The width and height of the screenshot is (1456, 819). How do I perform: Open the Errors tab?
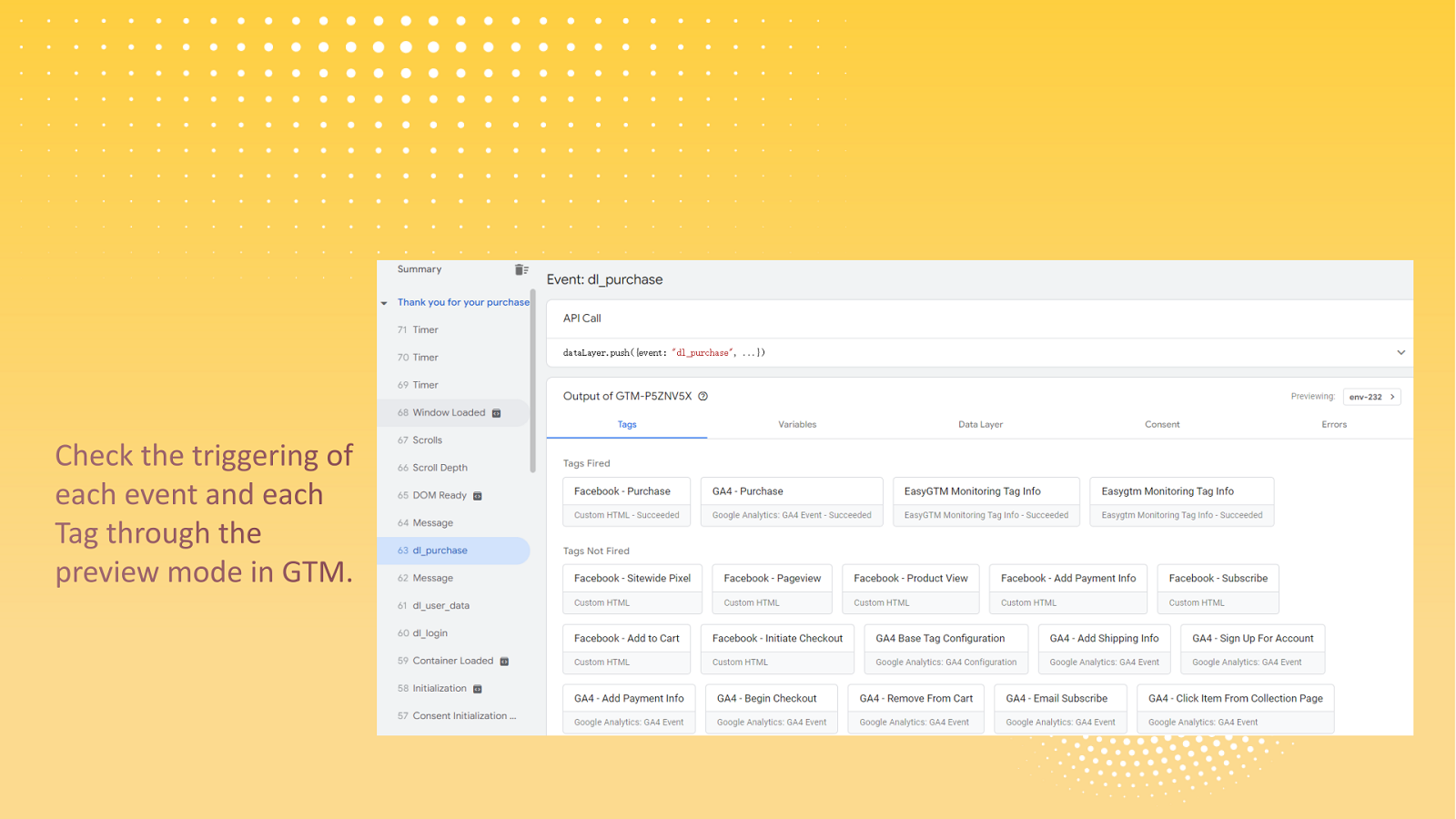1334,425
